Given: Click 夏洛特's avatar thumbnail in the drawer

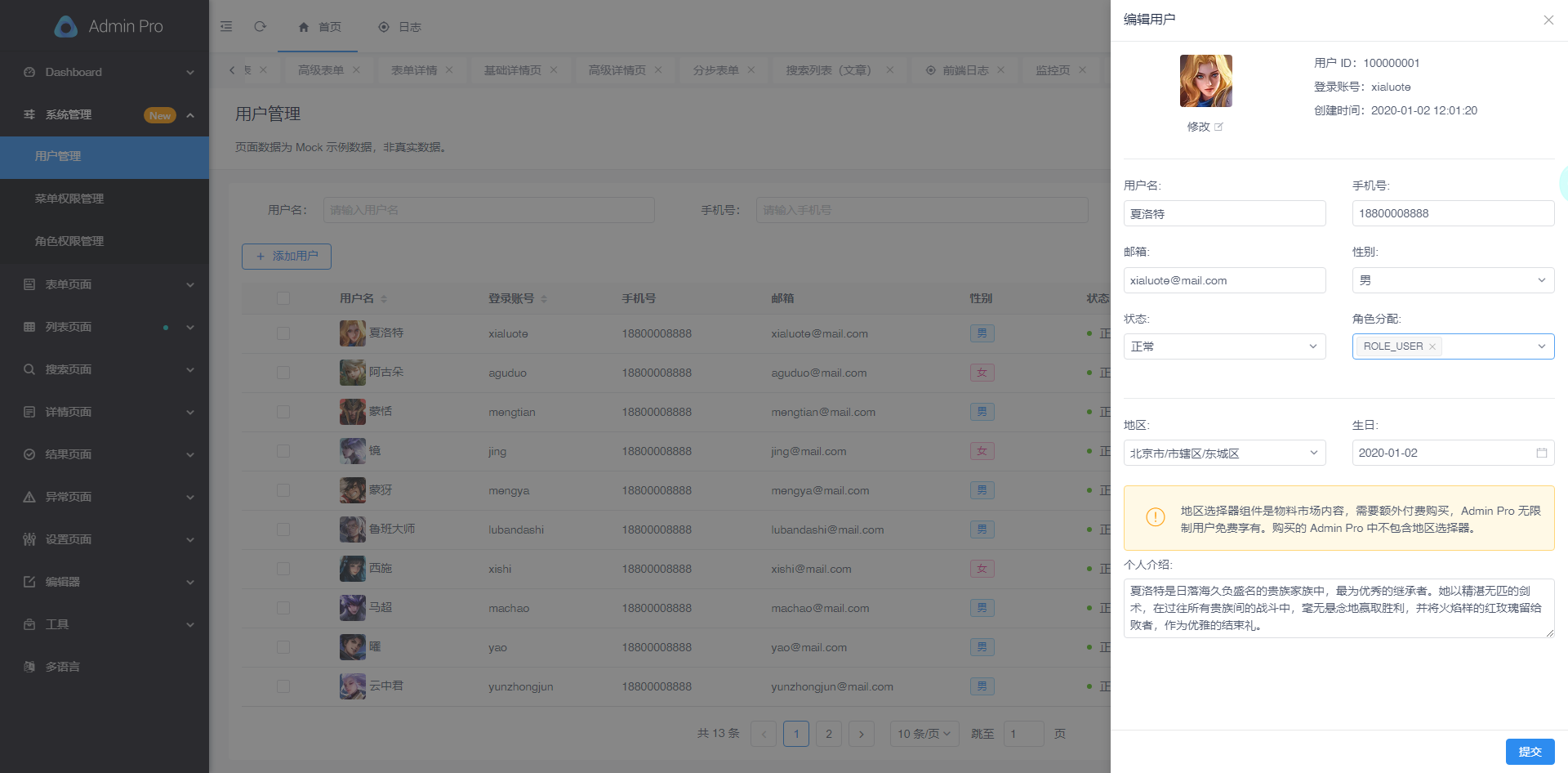Looking at the screenshot, I should pos(1205,80).
